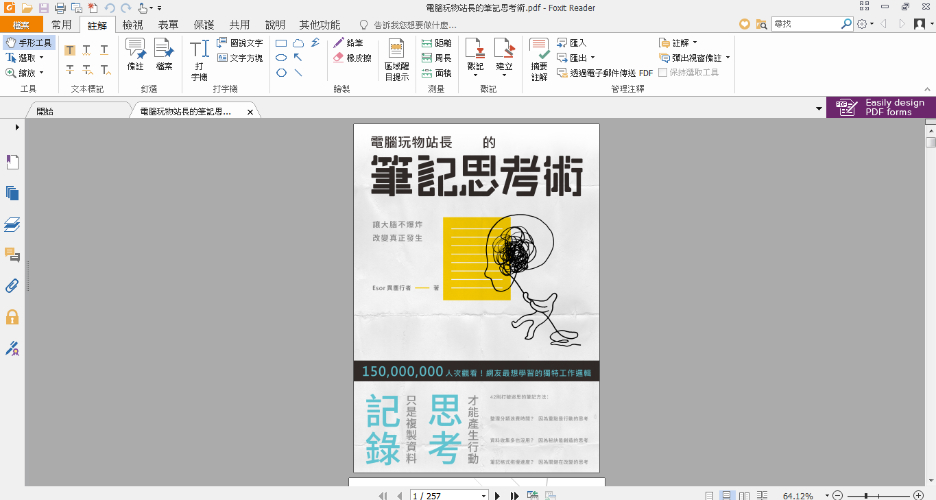The image size is (936, 500).
Task: Select the Hand tool (手形工具)
Action: pos(29,43)
